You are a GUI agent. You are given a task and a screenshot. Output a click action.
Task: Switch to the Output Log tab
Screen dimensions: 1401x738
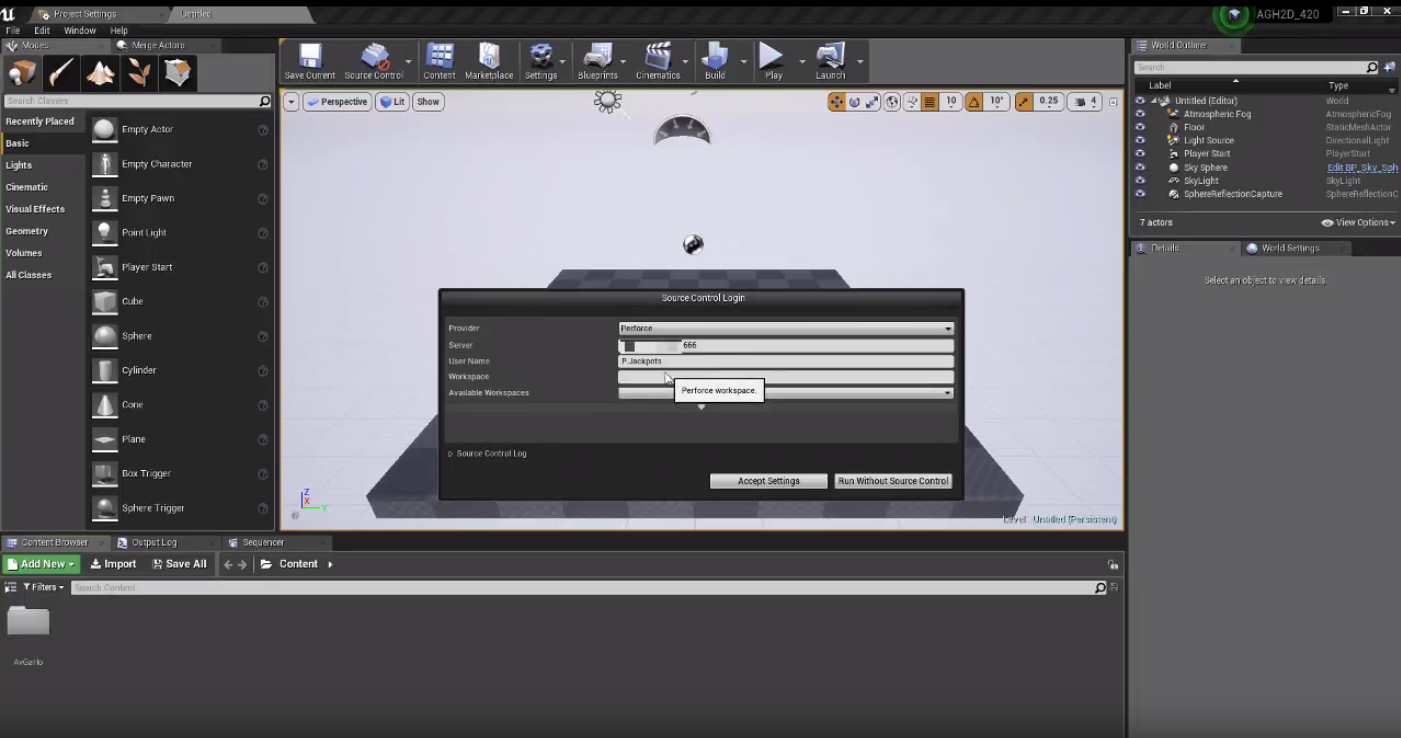coord(154,543)
